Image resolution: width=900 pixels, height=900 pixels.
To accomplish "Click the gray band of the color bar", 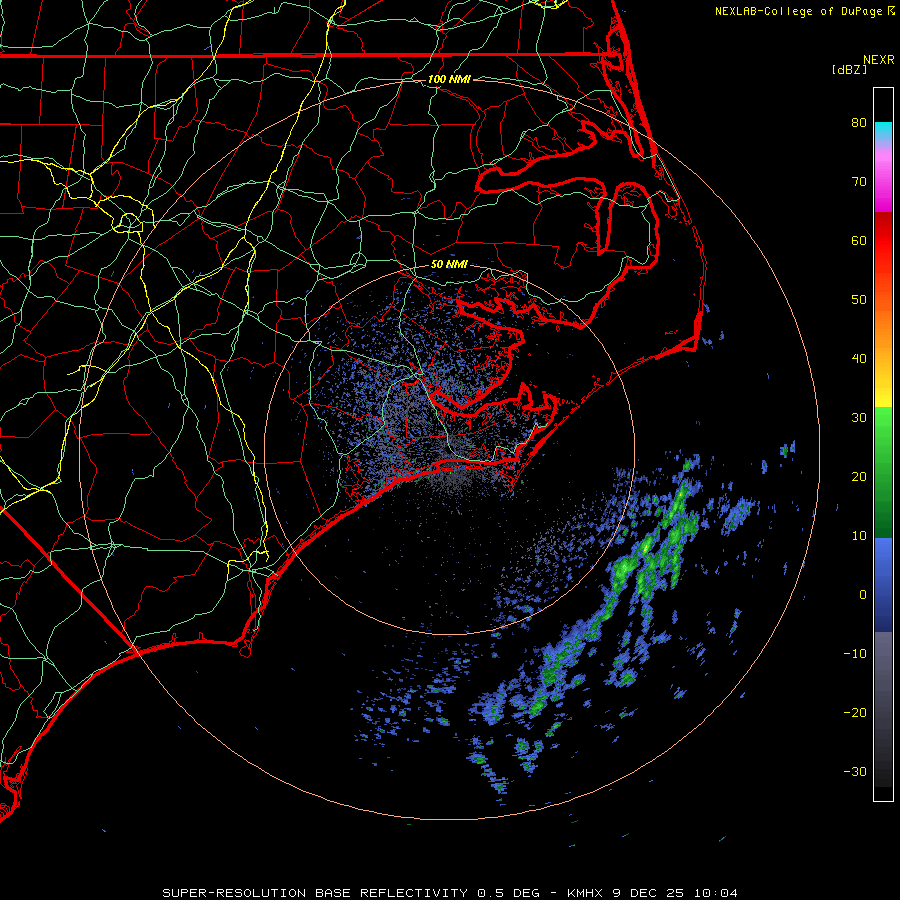I will pyautogui.click(x=883, y=677).
